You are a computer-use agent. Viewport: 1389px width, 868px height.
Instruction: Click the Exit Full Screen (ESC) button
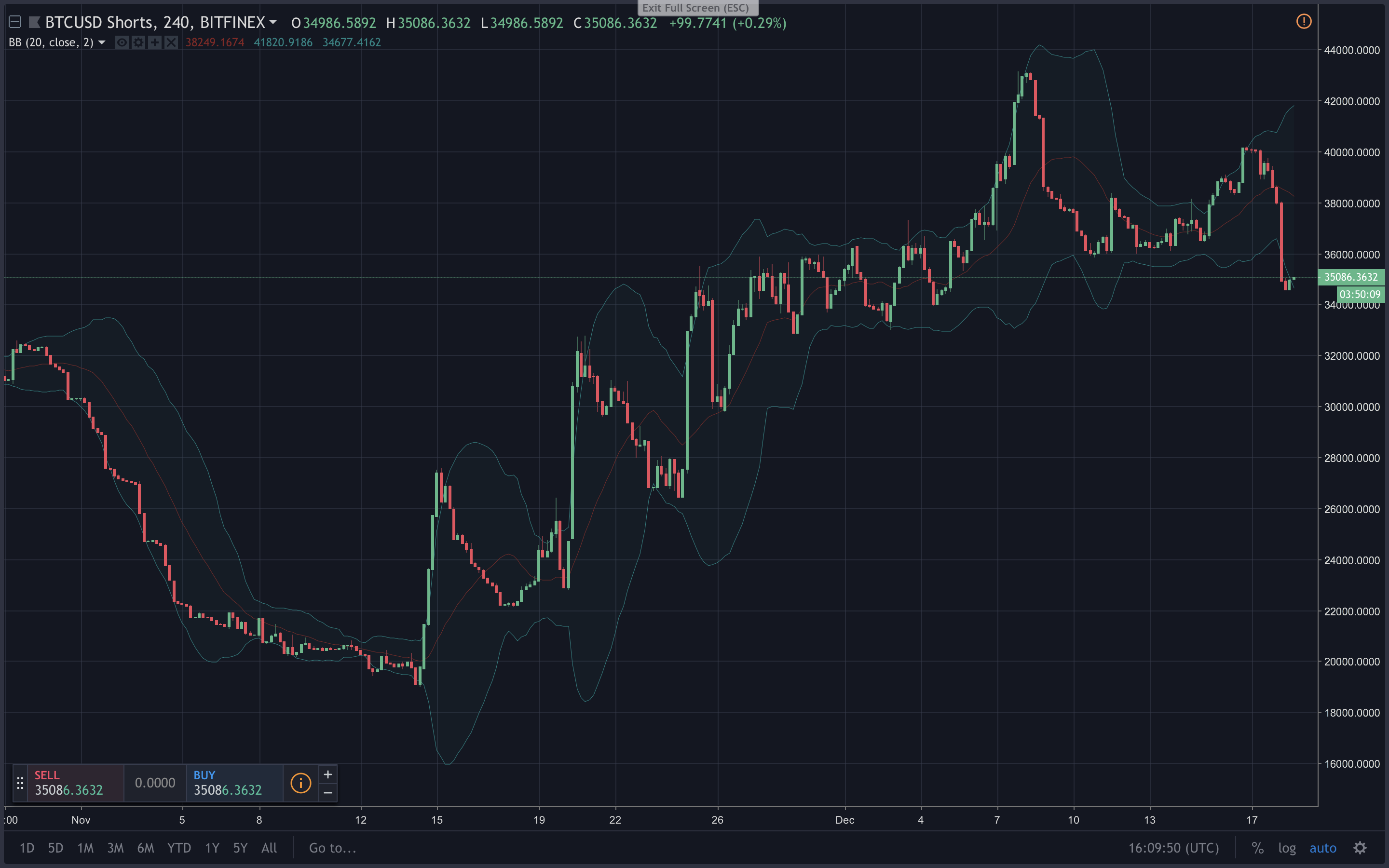coord(698,8)
